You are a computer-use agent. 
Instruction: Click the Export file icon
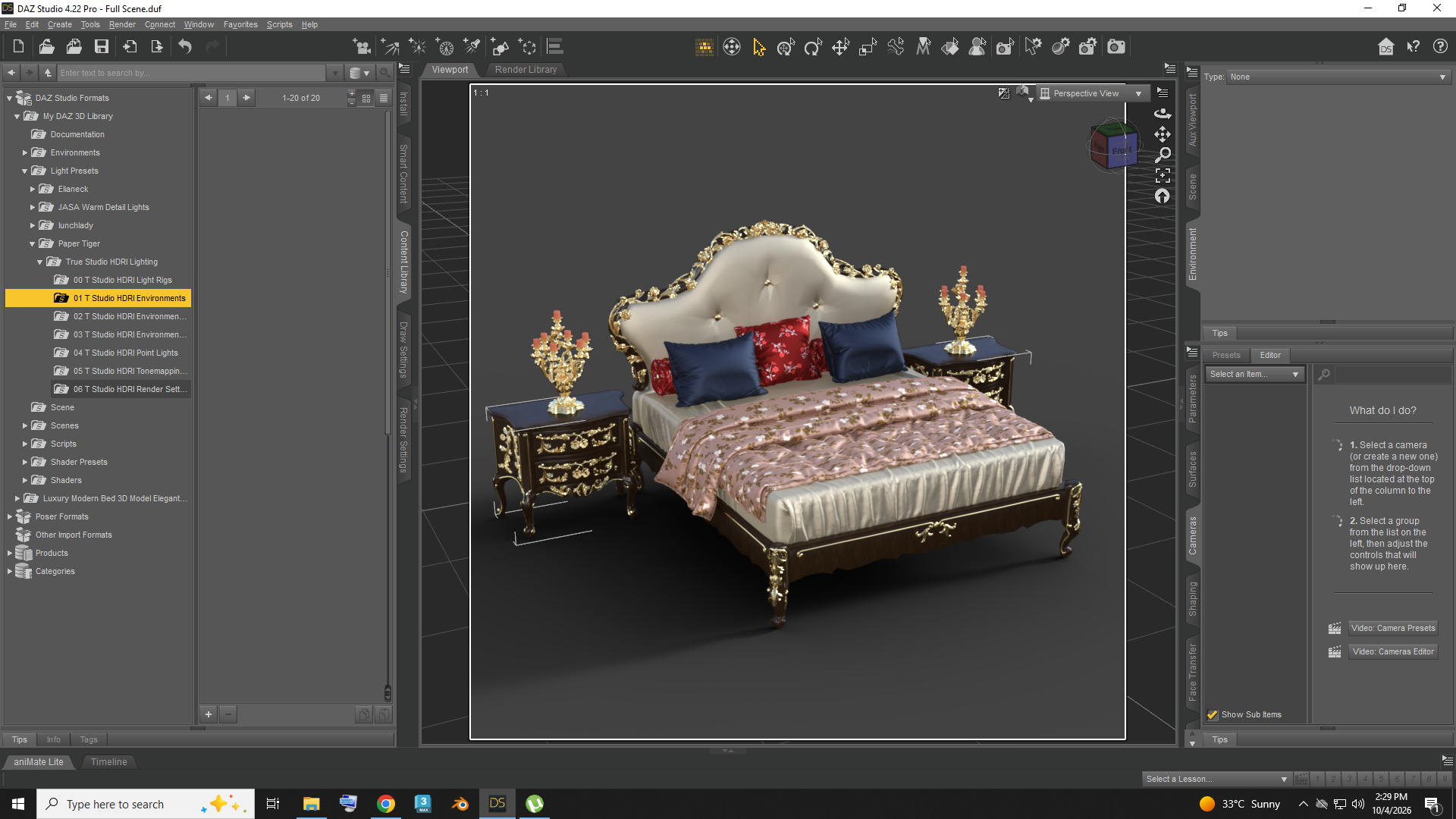tap(157, 47)
